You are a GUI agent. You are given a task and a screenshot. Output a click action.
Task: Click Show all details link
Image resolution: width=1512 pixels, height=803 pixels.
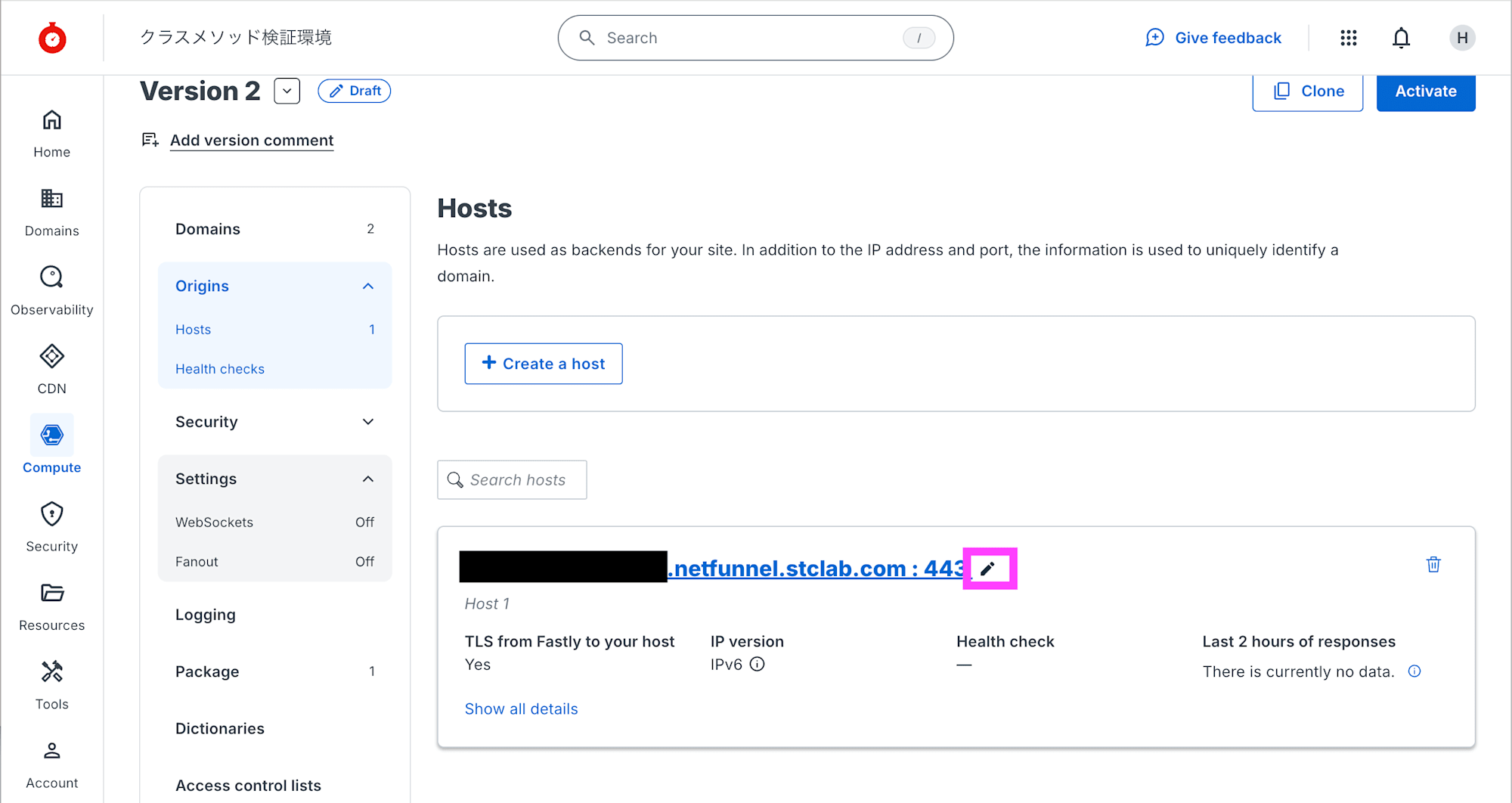(521, 708)
